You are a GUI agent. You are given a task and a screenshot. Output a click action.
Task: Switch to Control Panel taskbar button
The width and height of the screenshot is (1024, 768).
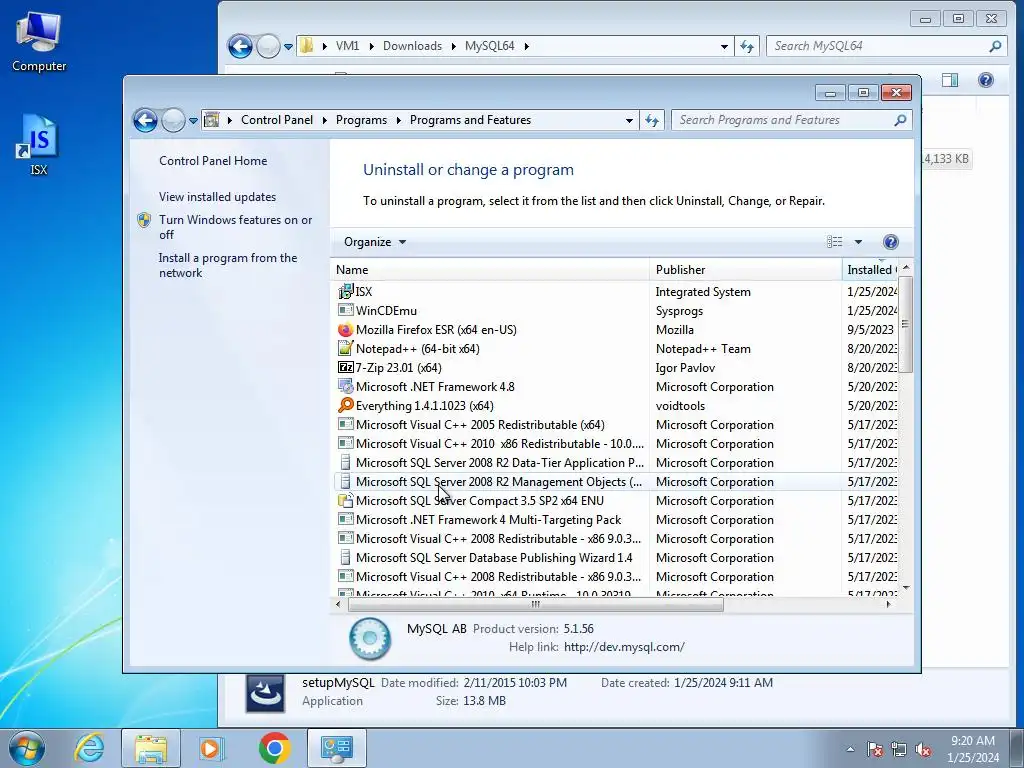[x=337, y=748]
